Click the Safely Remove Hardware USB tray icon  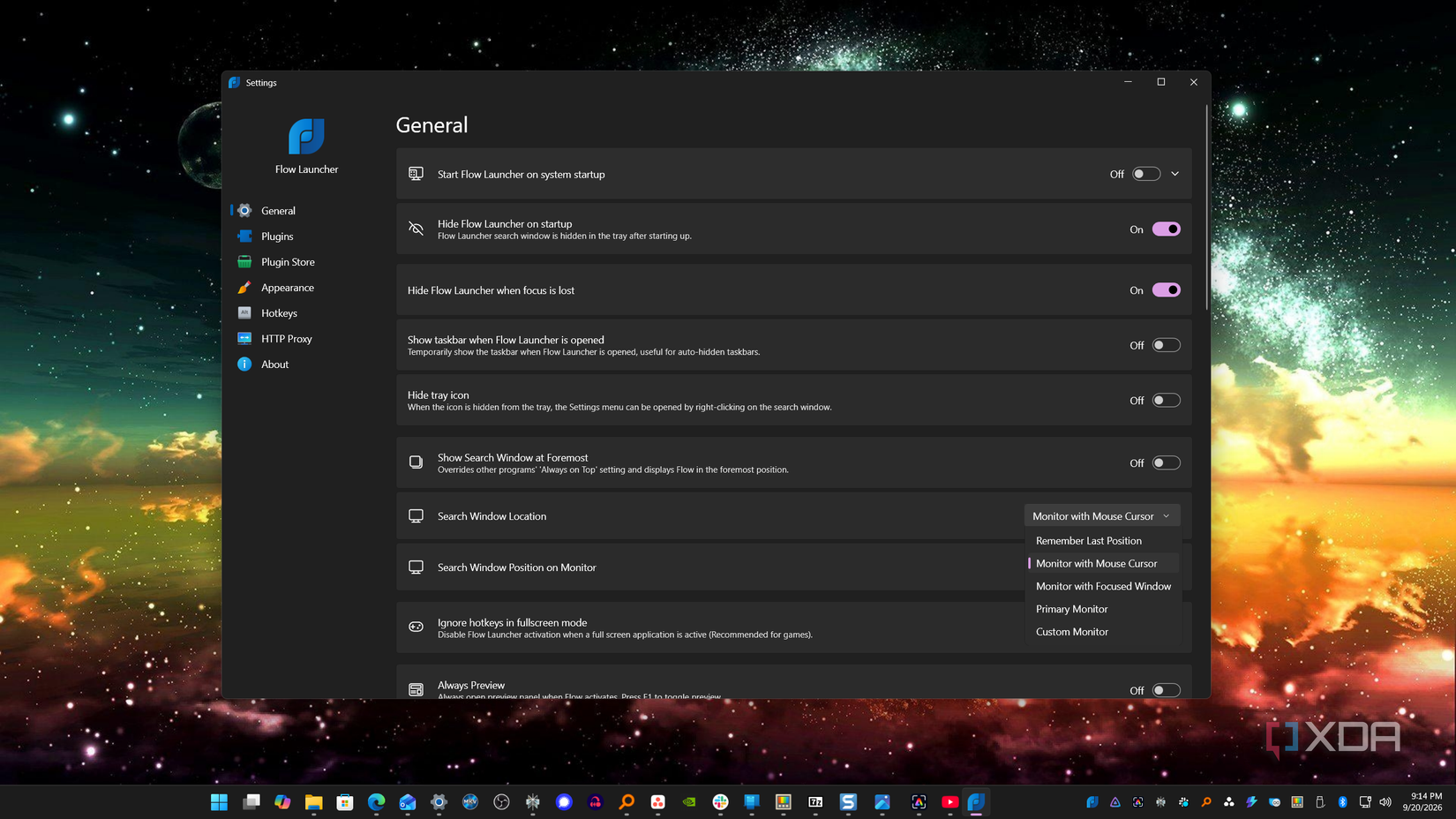tap(1320, 801)
